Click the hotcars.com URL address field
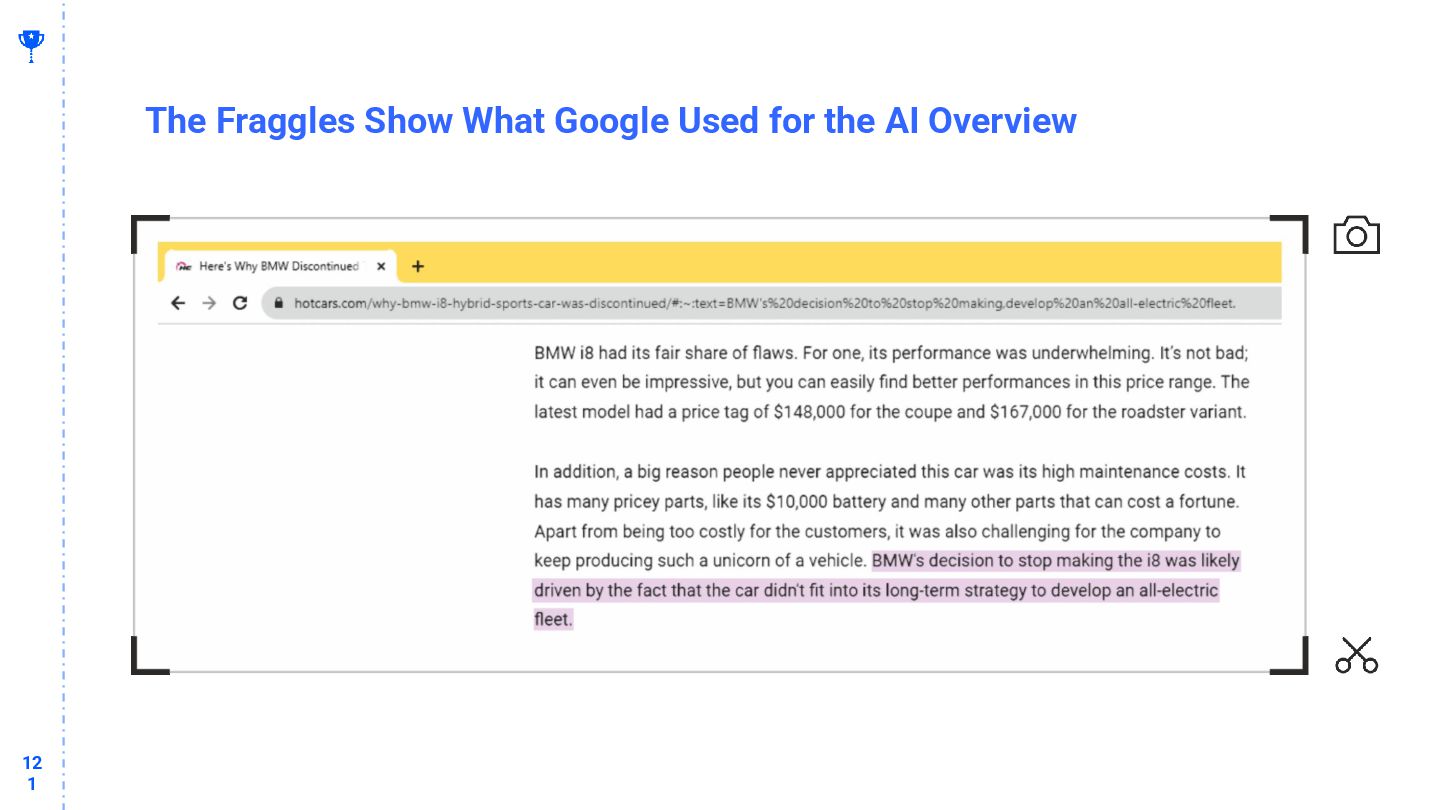The width and height of the screenshot is (1440, 810). 771,303
